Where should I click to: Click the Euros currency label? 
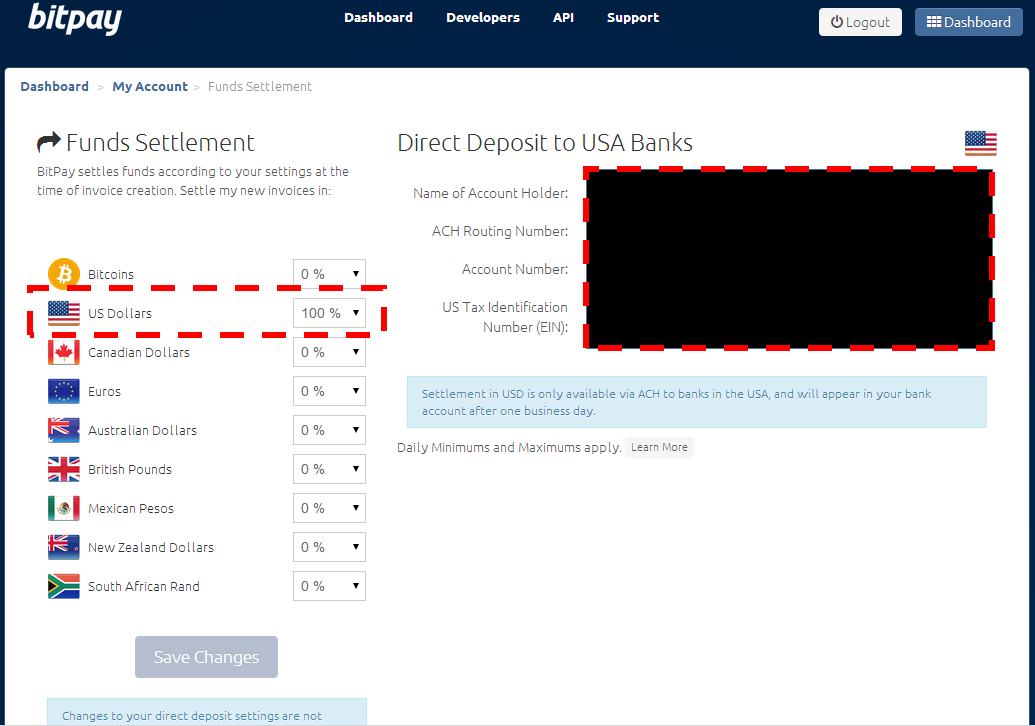click(104, 391)
